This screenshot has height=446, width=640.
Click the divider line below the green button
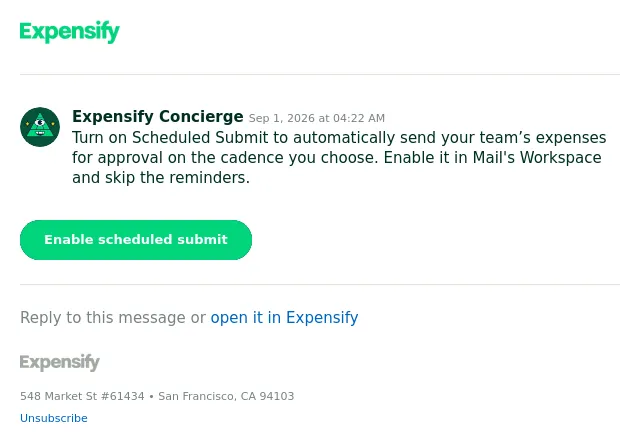click(x=320, y=284)
